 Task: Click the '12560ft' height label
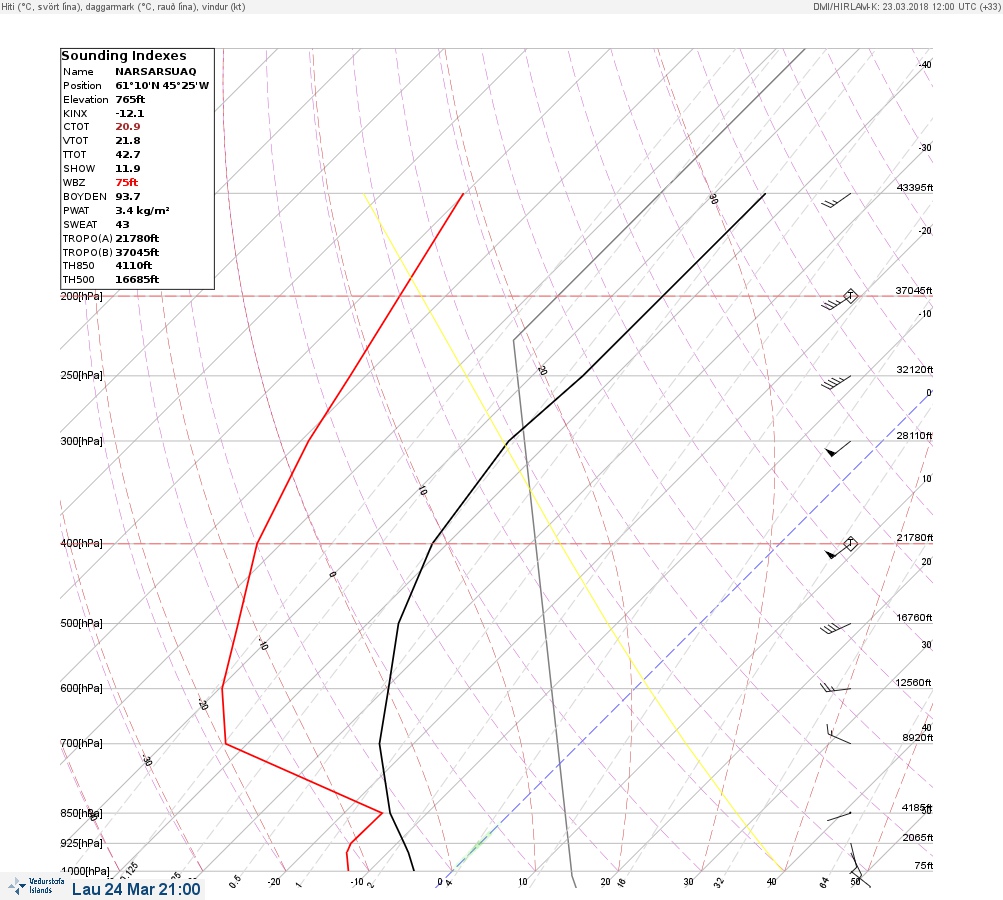[913, 683]
